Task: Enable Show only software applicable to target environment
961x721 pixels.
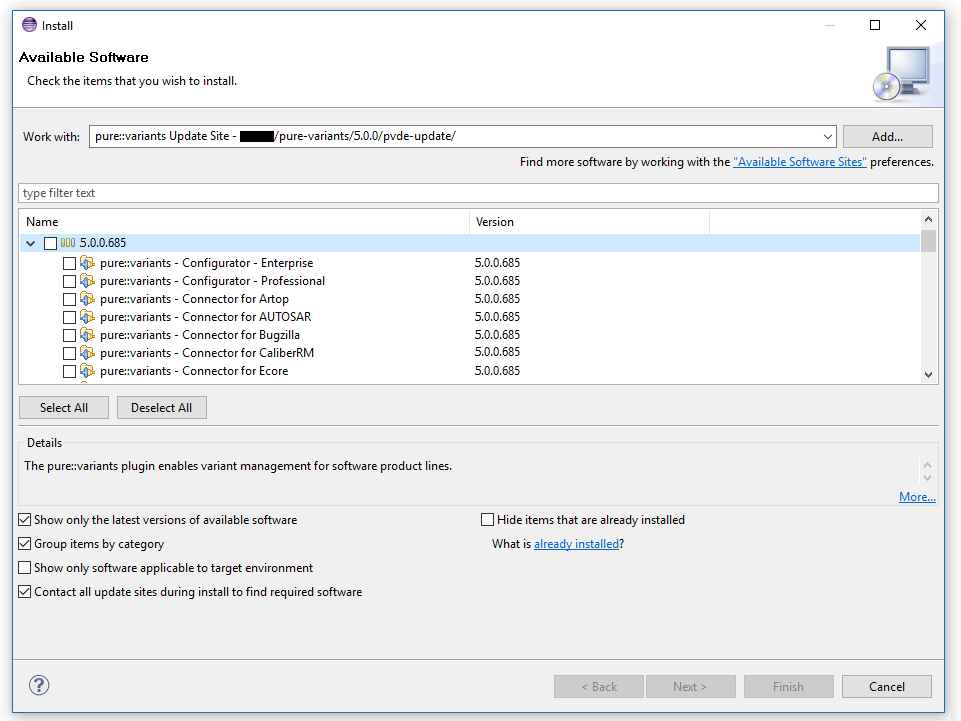Action: point(24,567)
